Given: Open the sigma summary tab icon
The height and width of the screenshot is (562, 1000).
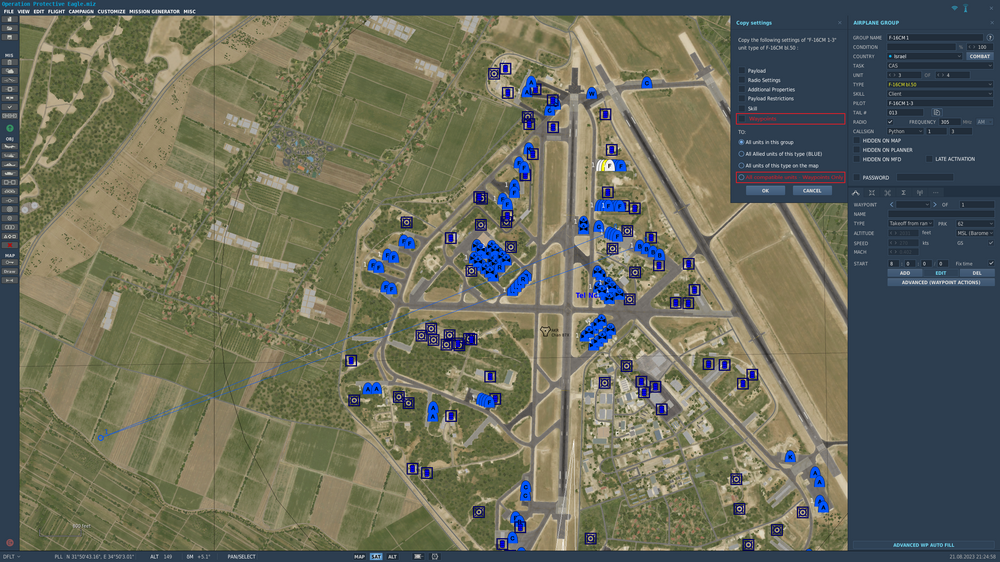Looking at the screenshot, I should point(903,193).
